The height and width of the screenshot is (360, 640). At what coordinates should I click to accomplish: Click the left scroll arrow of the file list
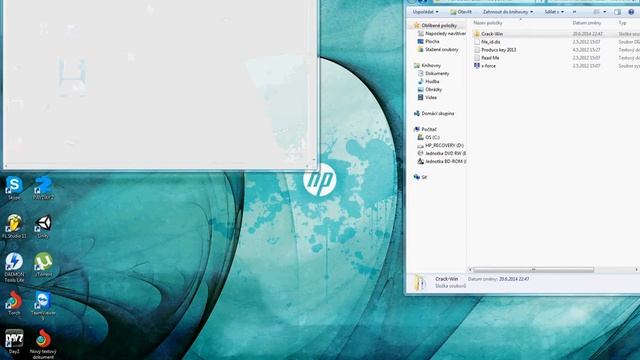coord(470,270)
